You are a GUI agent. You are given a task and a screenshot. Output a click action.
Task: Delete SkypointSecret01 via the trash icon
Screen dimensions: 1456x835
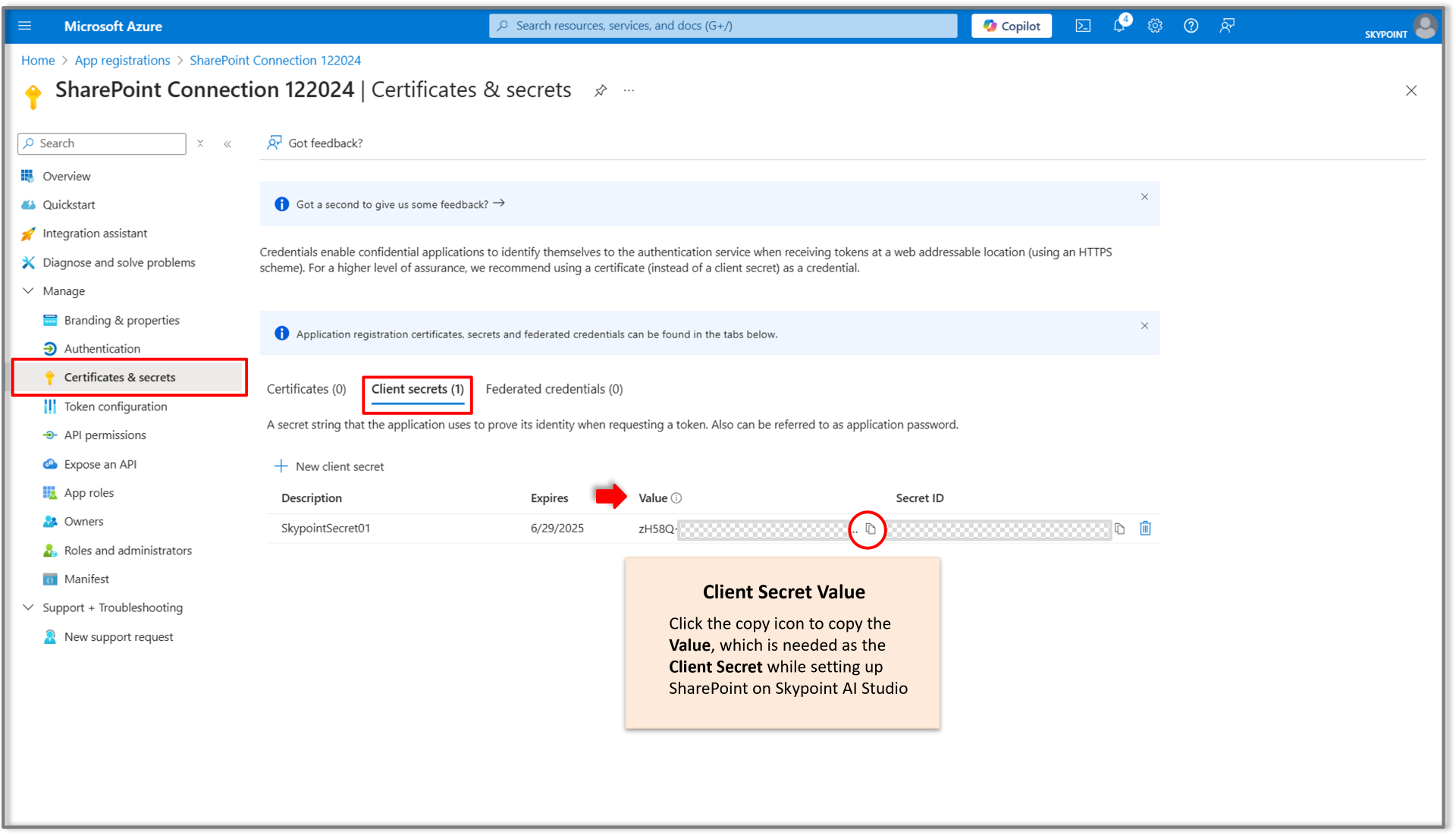coord(1145,529)
